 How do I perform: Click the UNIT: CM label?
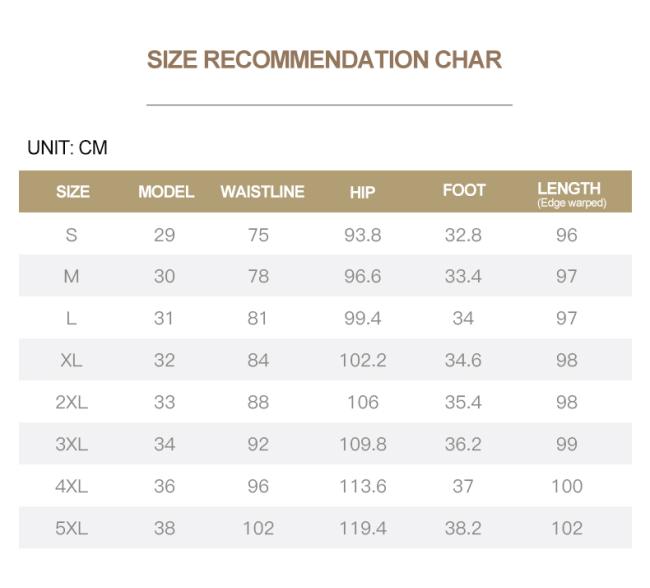[x=68, y=148]
